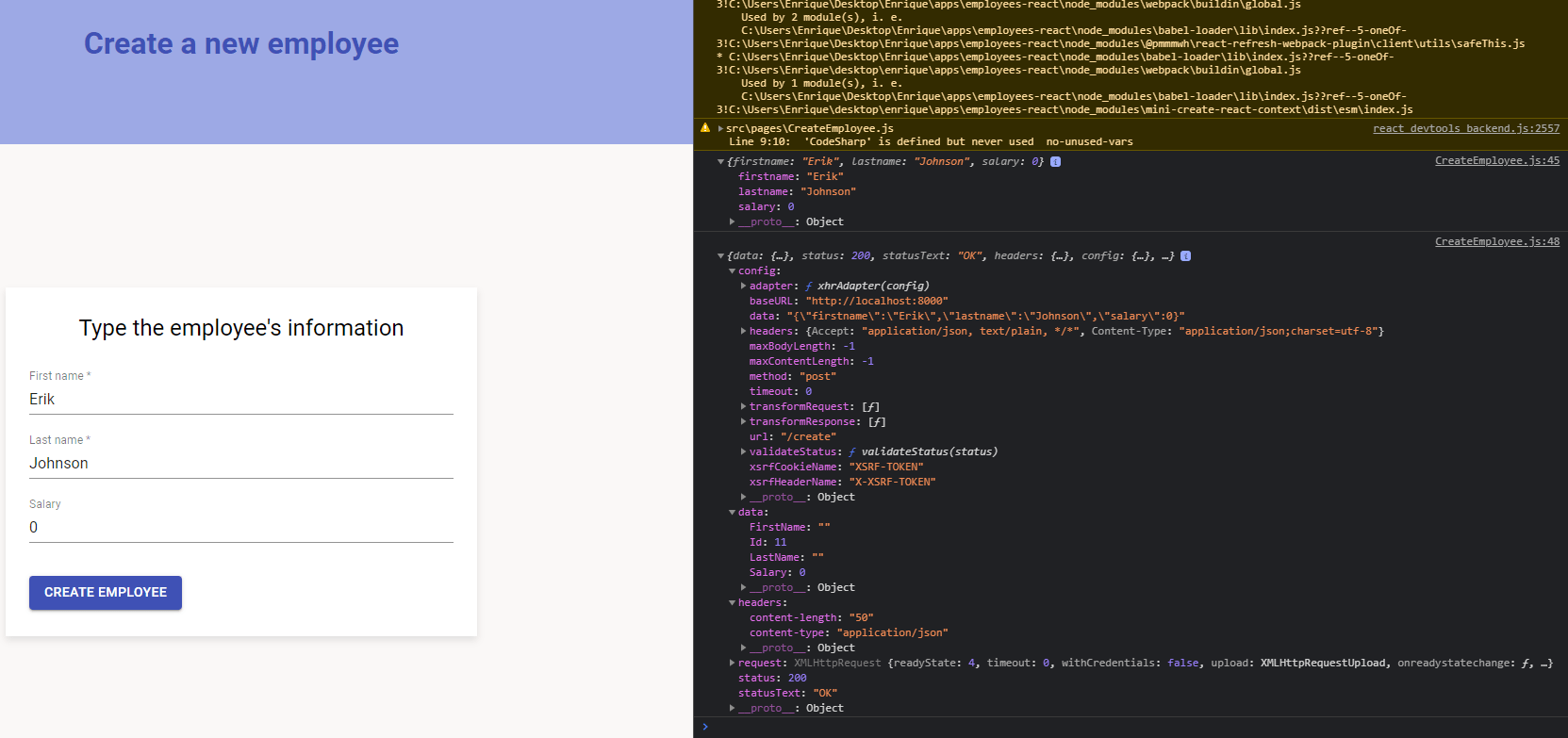Click the 'CodeSharp' is defined warning line
The height and width of the screenshot is (738, 1568).
[x=931, y=141]
